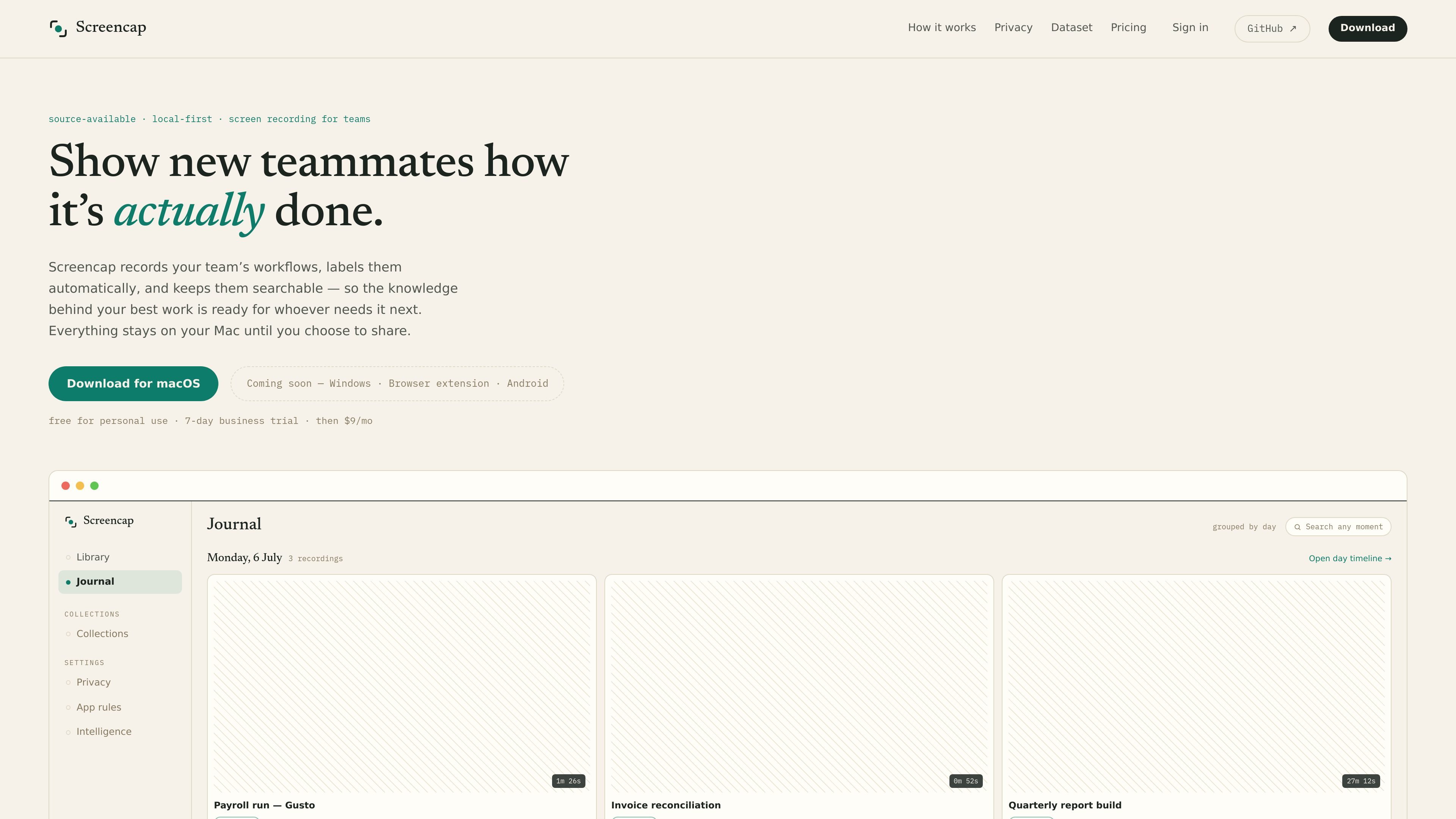Open the Quarterly report build recording thumbnail

click(x=1197, y=687)
